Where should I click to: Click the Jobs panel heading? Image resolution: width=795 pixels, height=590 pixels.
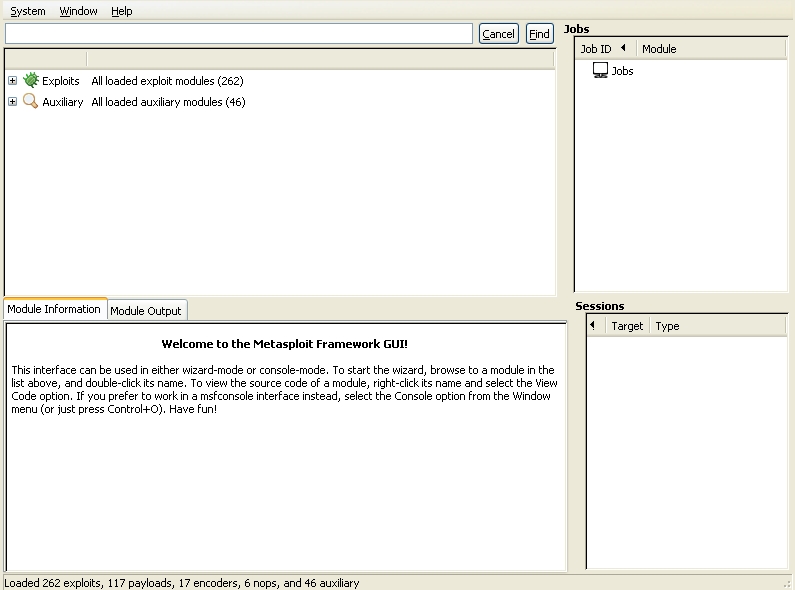pyautogui.click(x=576, y=29)
